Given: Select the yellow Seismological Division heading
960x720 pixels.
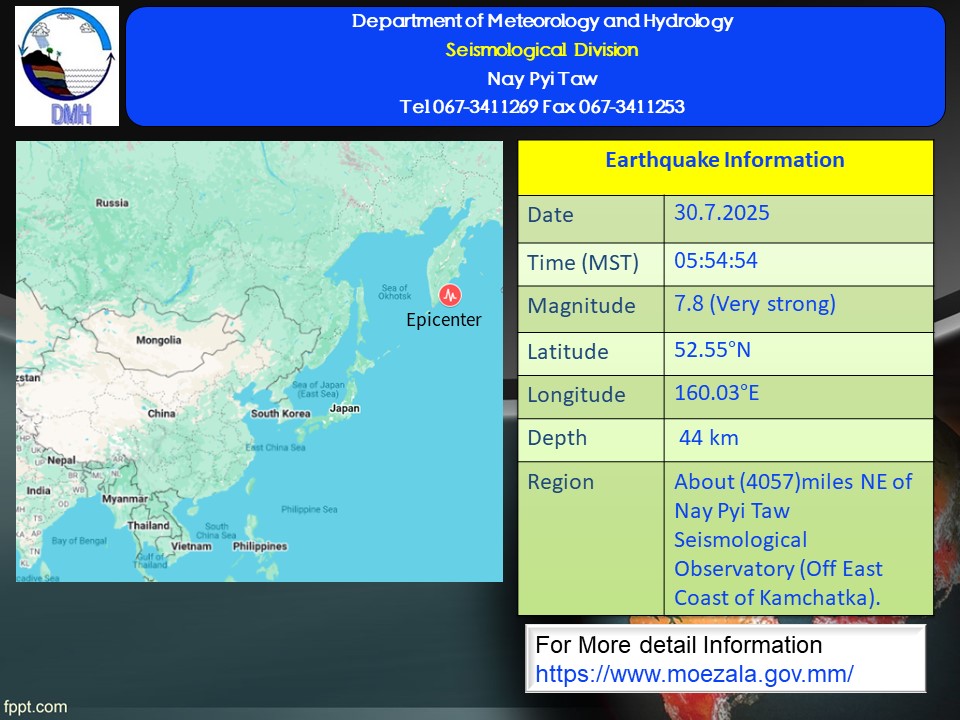Looking at the screenshot, I should [x=542, y=50].
